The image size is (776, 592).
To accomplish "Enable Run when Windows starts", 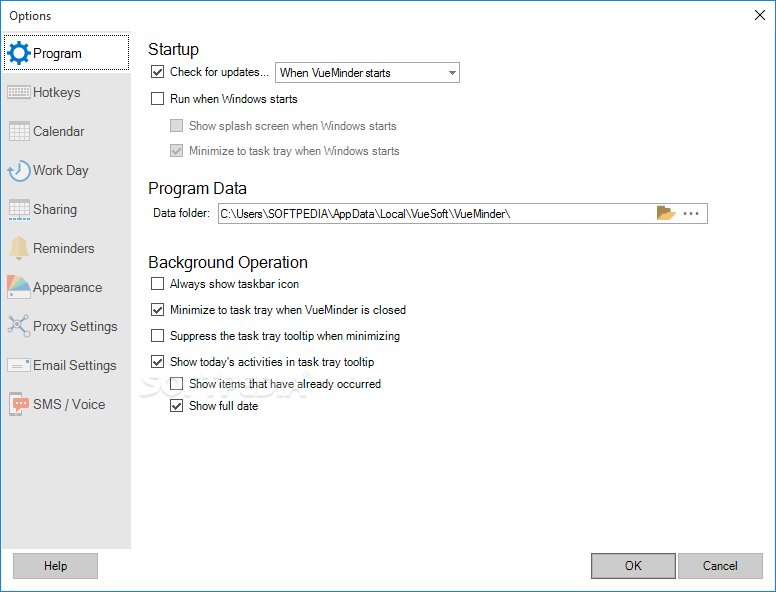I will coord(157,99).
